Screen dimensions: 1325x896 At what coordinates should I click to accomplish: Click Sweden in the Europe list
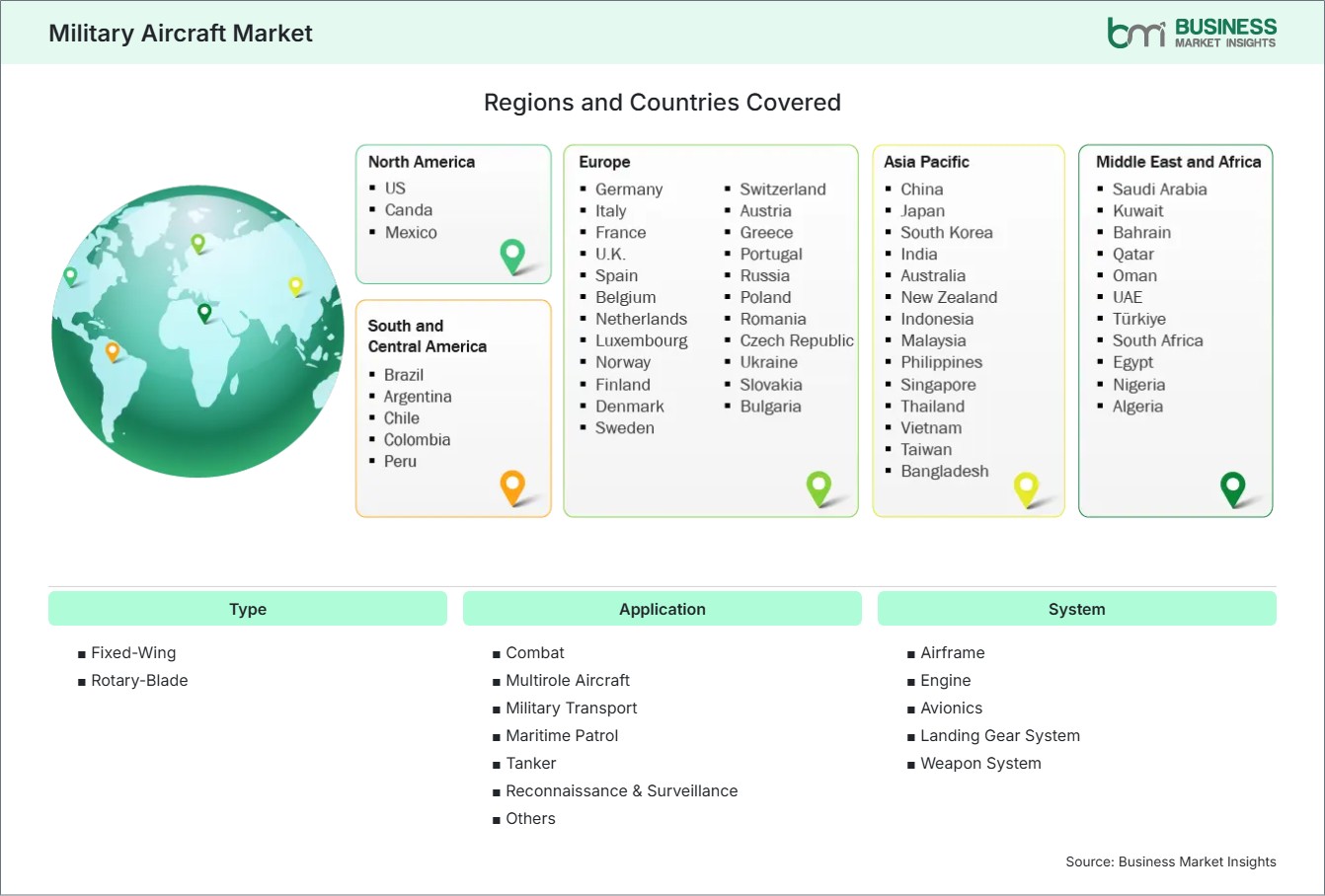625,428
